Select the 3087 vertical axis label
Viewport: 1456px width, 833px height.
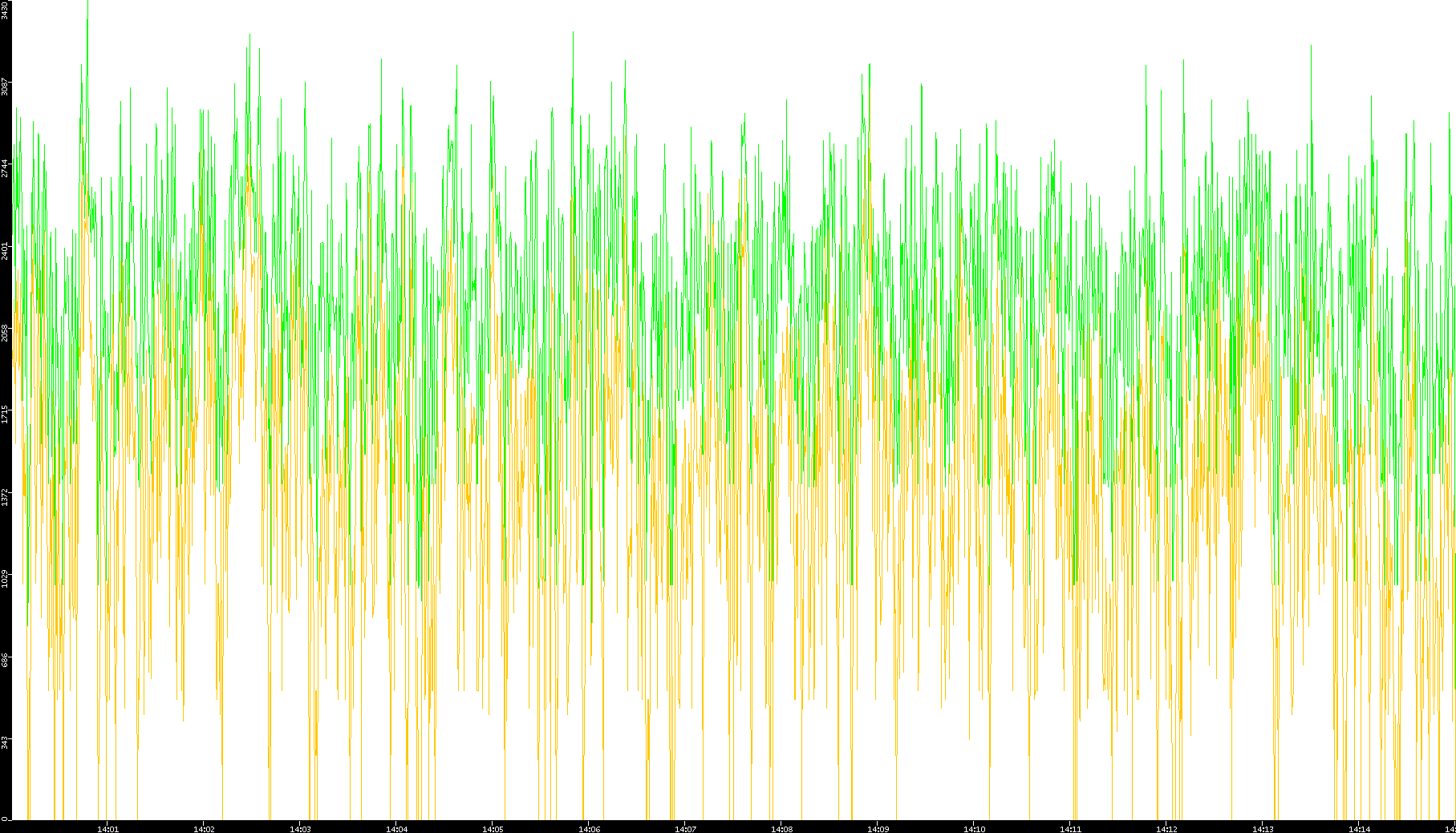(x=6, y=87)
